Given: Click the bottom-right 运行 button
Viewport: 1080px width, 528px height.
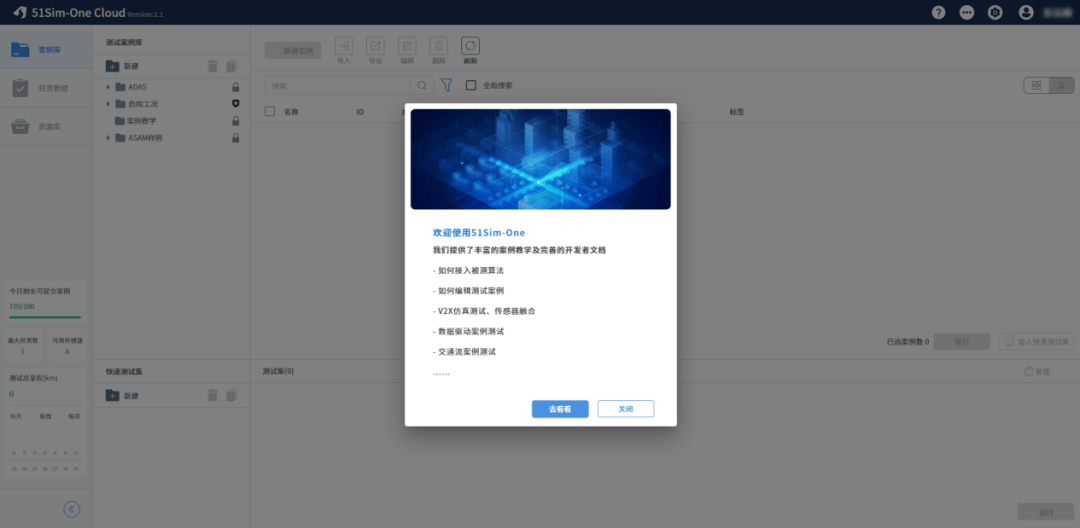Looking at the screenshot, I should [x=1046, y=512].
